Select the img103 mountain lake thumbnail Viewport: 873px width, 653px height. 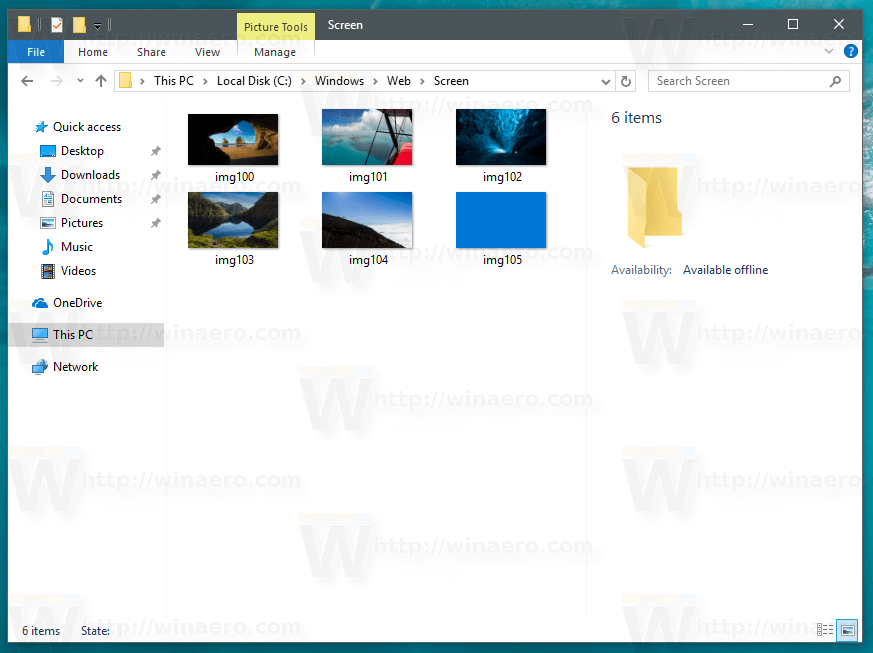[233, 220]
